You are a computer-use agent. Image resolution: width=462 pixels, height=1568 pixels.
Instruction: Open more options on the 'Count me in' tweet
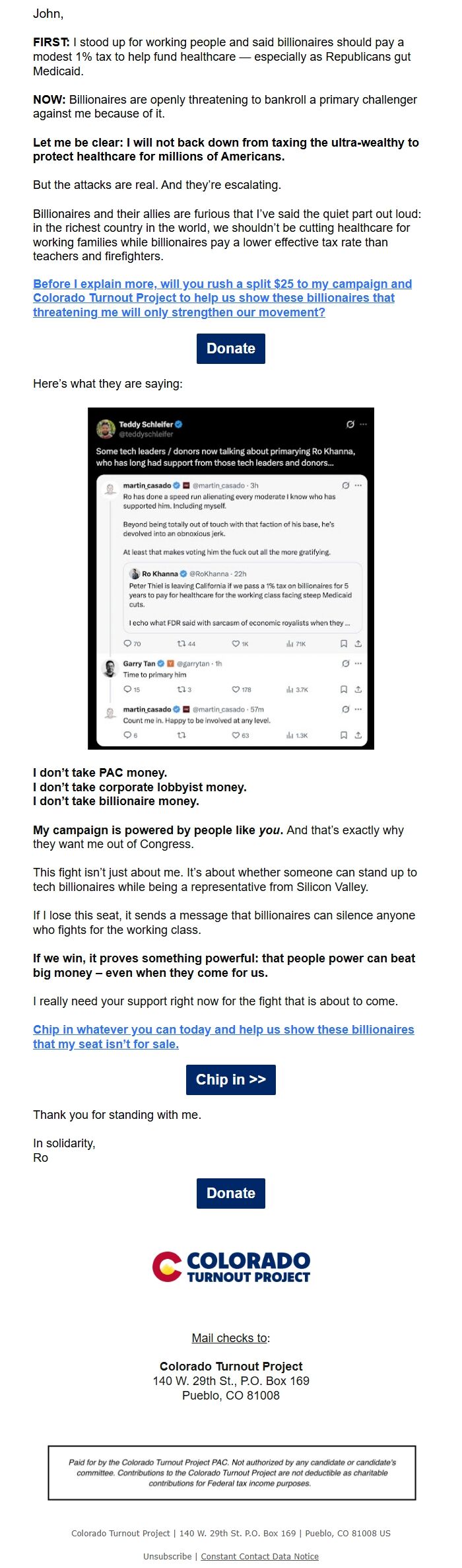358,708
